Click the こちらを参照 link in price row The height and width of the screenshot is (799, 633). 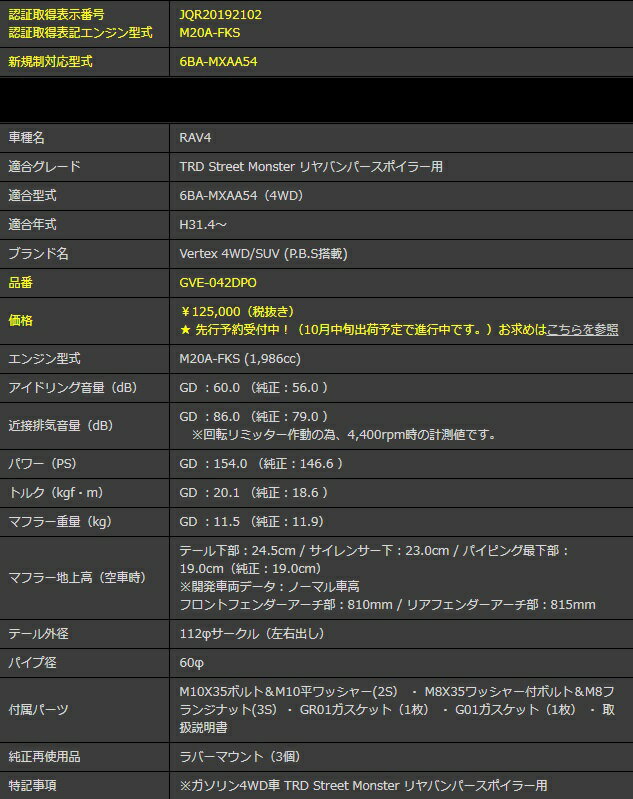pyautogui.click(x=582, y=329)
